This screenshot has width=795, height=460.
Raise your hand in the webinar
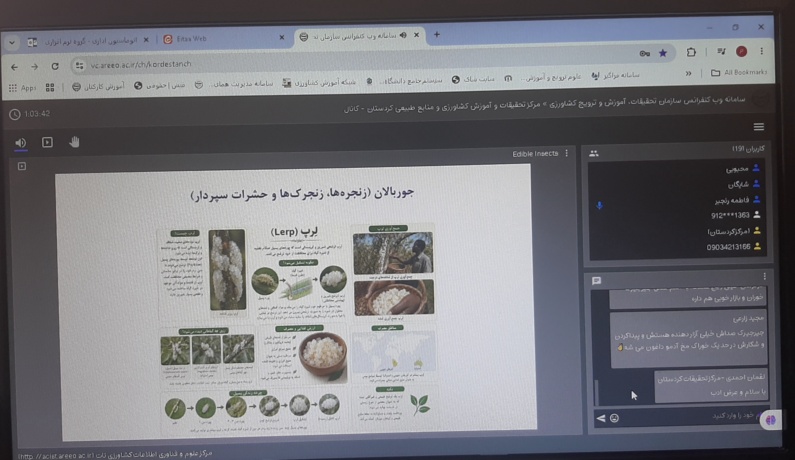click(x=74, y=142)
